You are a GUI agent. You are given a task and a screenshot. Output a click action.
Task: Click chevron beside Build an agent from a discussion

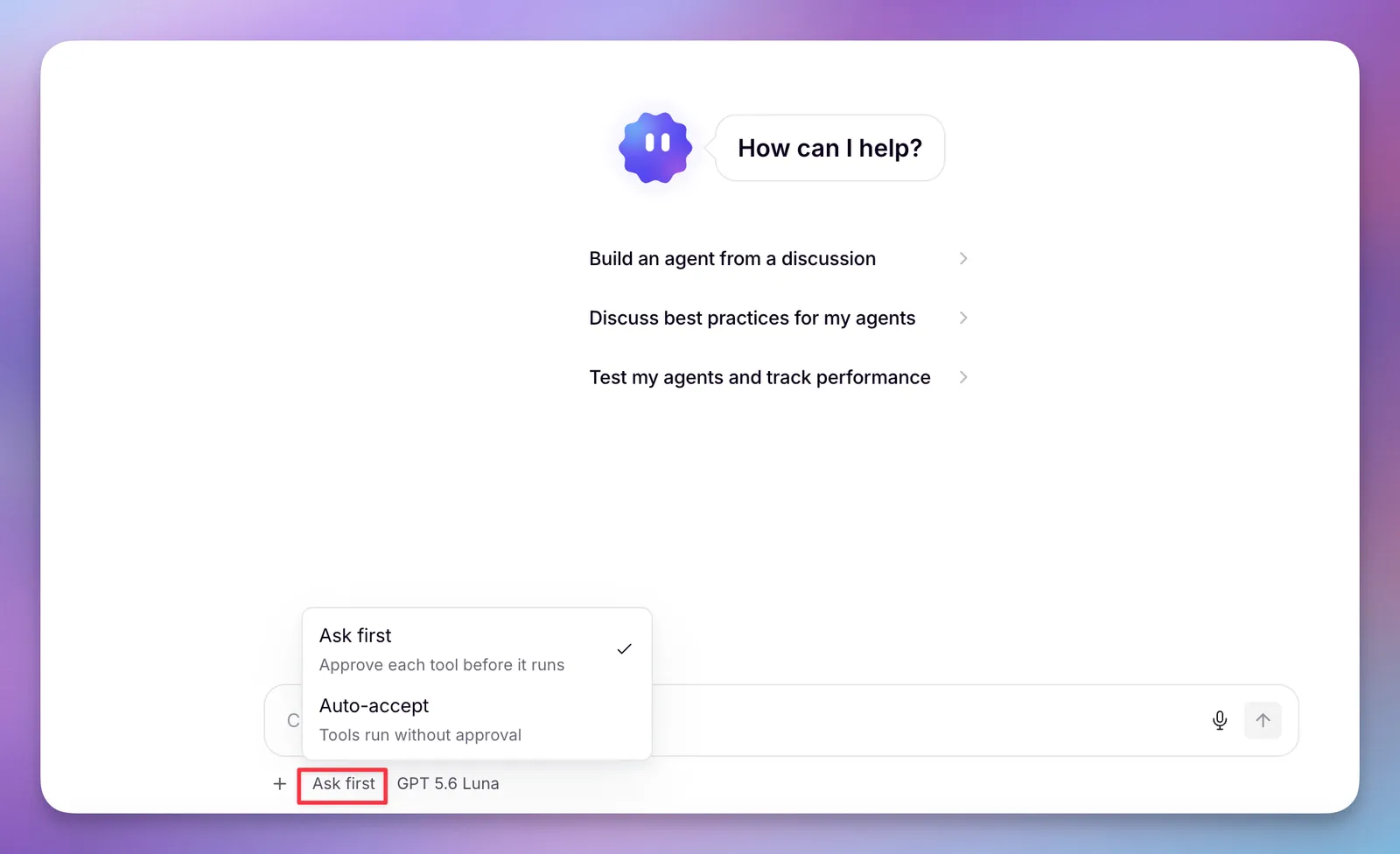point(963,259)
